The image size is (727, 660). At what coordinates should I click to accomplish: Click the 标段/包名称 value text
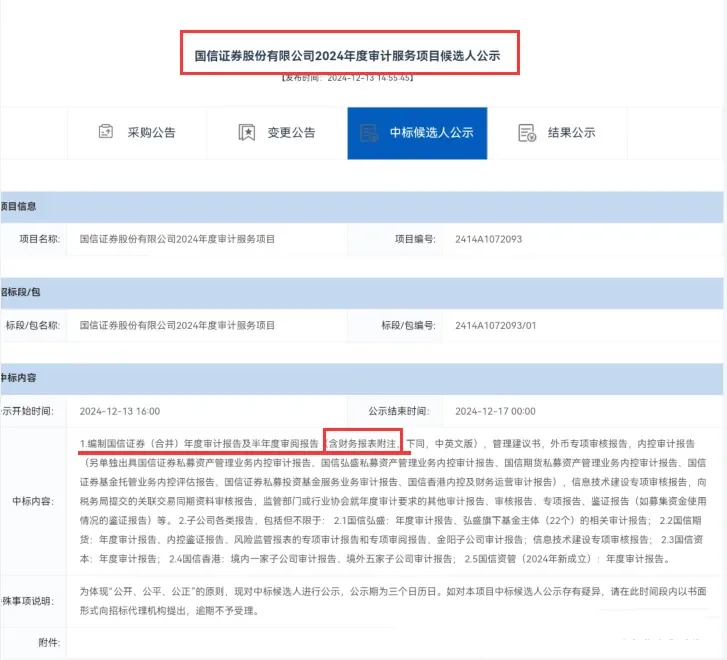click(x=177, y=326)
